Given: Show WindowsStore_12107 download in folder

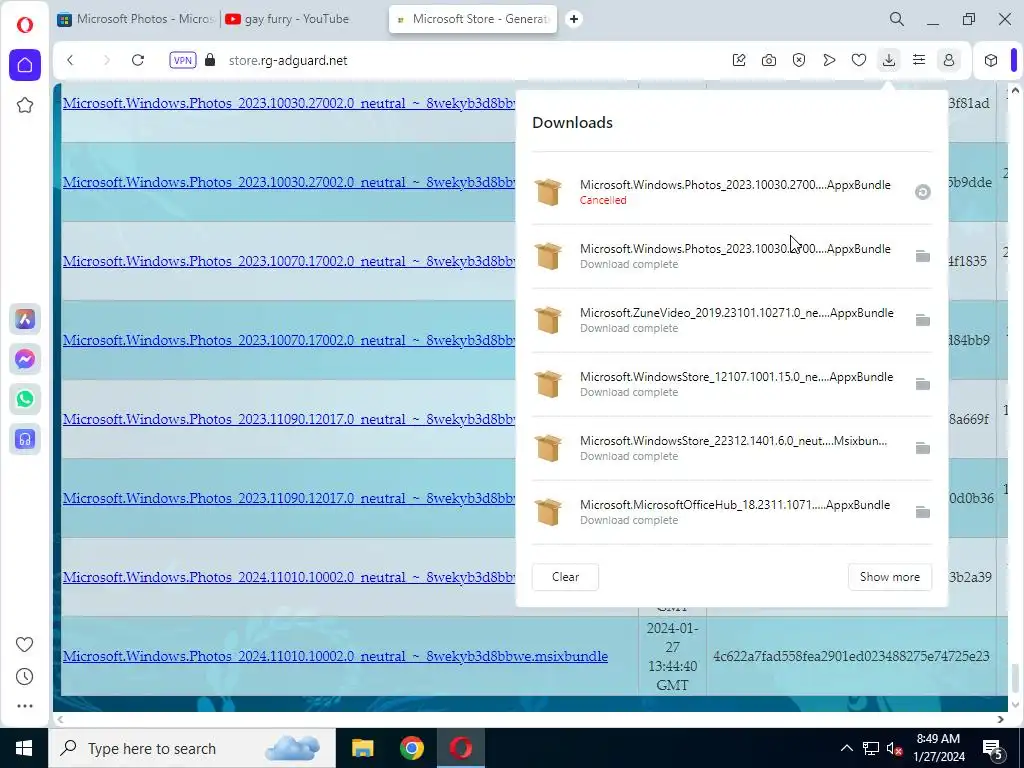Looking at the screenshot, I should 922,384.
